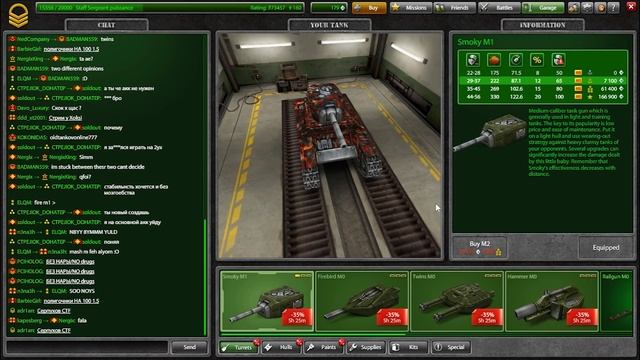Click the Smoky M1 turret preview image
The image size is (640, 360).
(489, 133)
